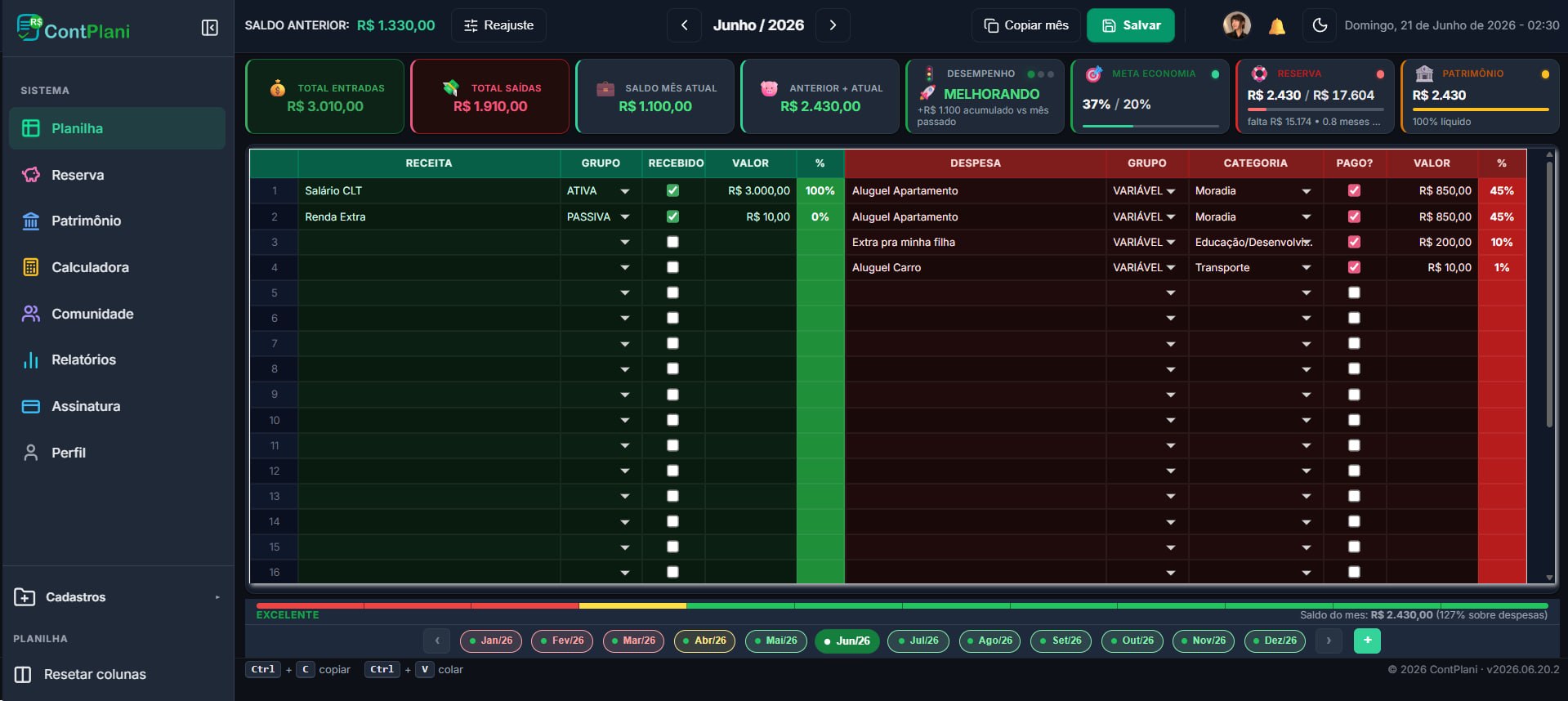Click the Copiar mês button
The height and width of the screenshot is (701, 1568).
point(1026,25)
